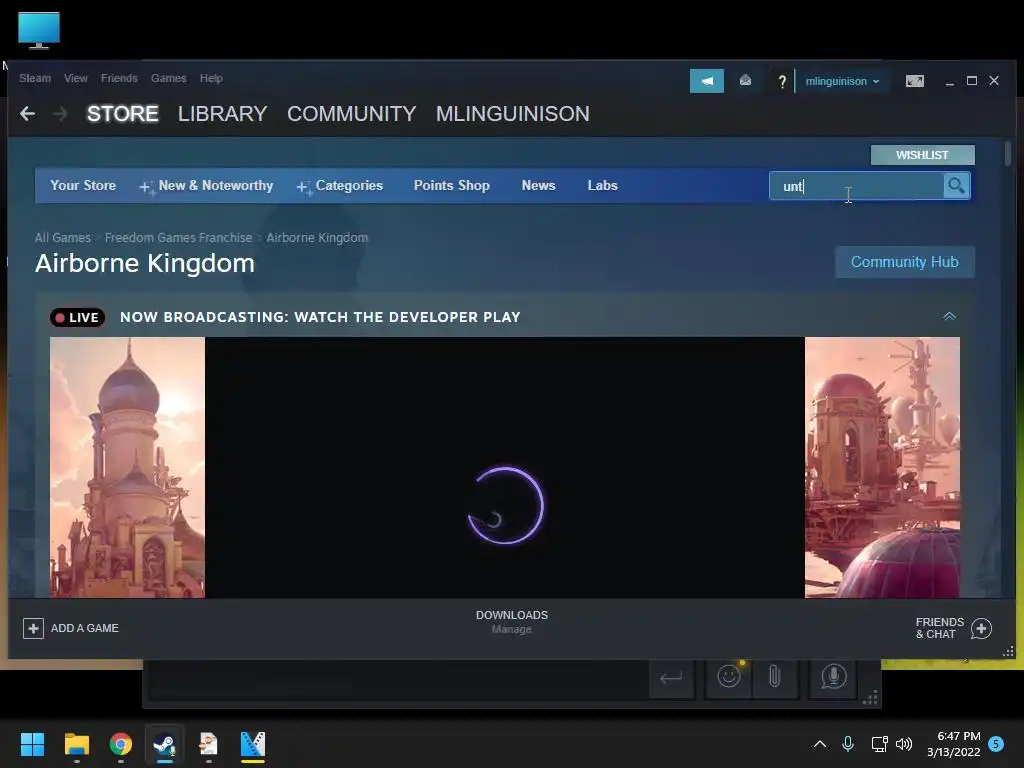Open DOWNLOADS Manage section
1024x768 pixels.
click(511, 622)
